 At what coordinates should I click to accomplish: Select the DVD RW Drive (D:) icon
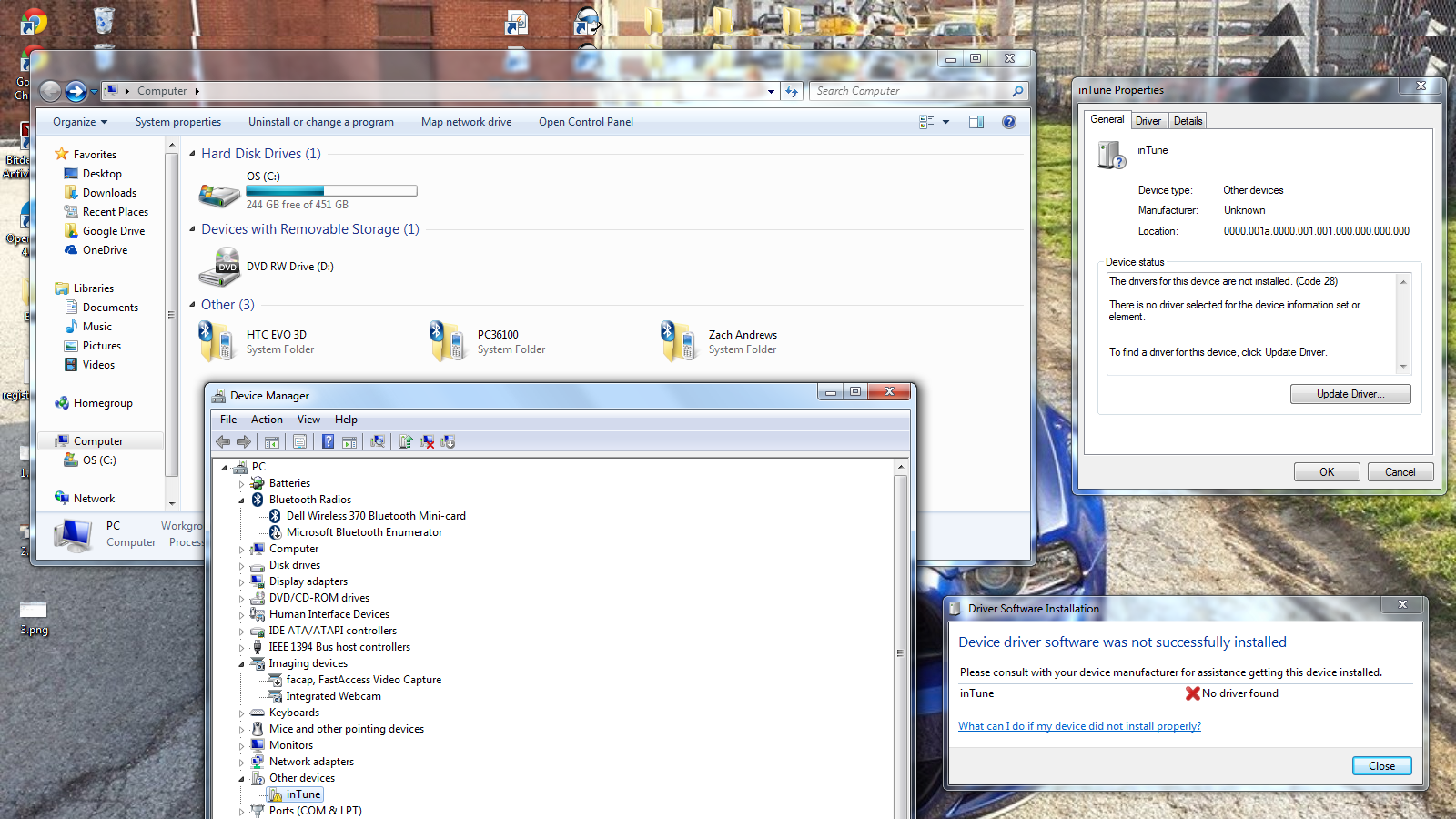point(219,267)
